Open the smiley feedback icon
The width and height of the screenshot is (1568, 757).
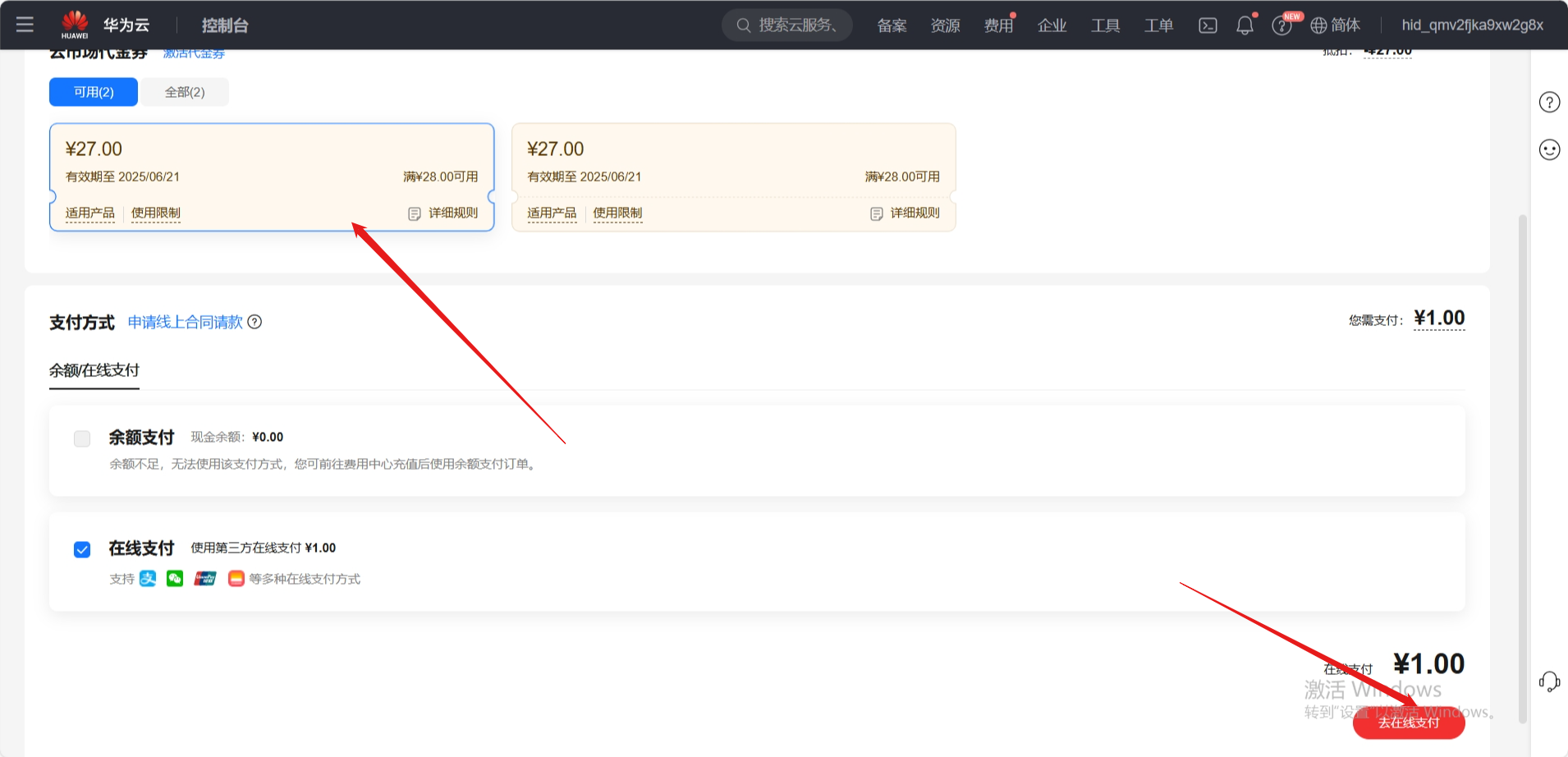1549,149
